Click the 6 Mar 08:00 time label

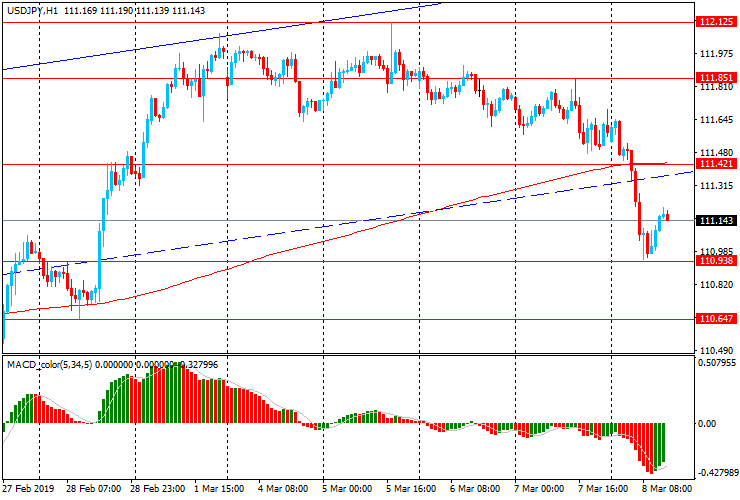coord(475,489)
